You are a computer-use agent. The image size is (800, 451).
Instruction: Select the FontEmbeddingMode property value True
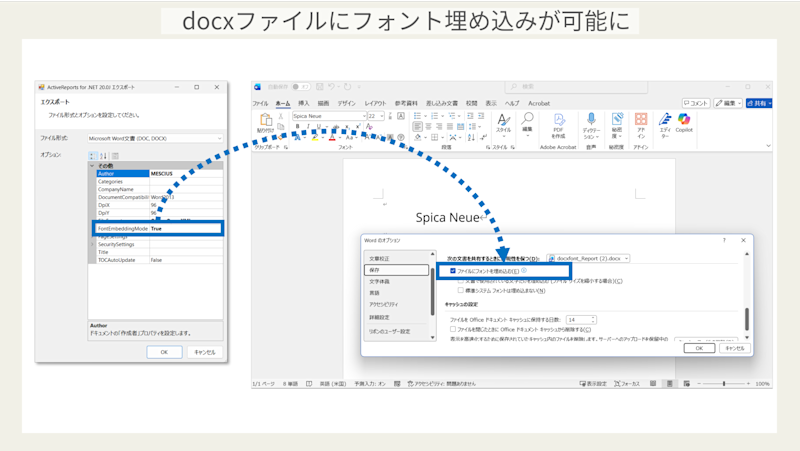pos(186,229)
